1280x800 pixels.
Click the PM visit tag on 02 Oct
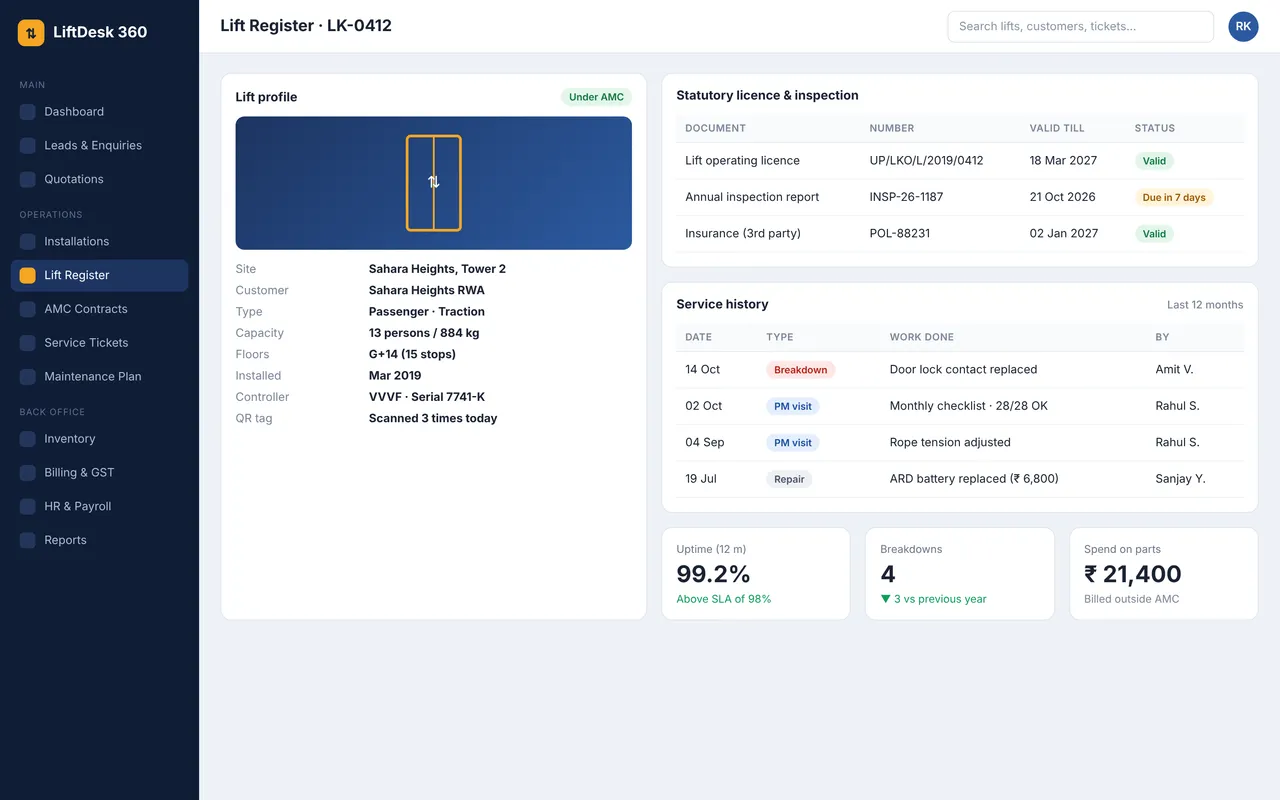click(793, 407)
